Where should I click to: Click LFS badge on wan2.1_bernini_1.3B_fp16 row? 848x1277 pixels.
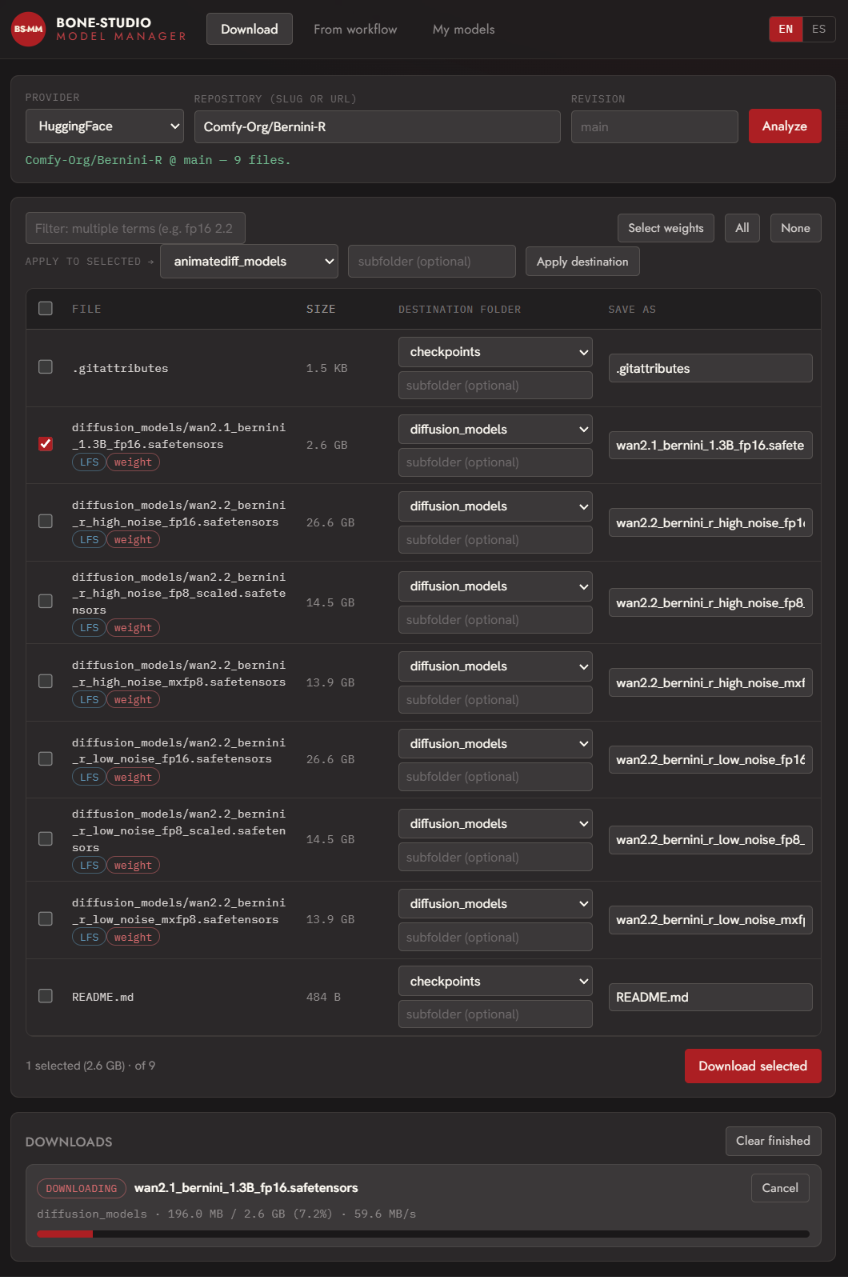(x=89, y=462)
